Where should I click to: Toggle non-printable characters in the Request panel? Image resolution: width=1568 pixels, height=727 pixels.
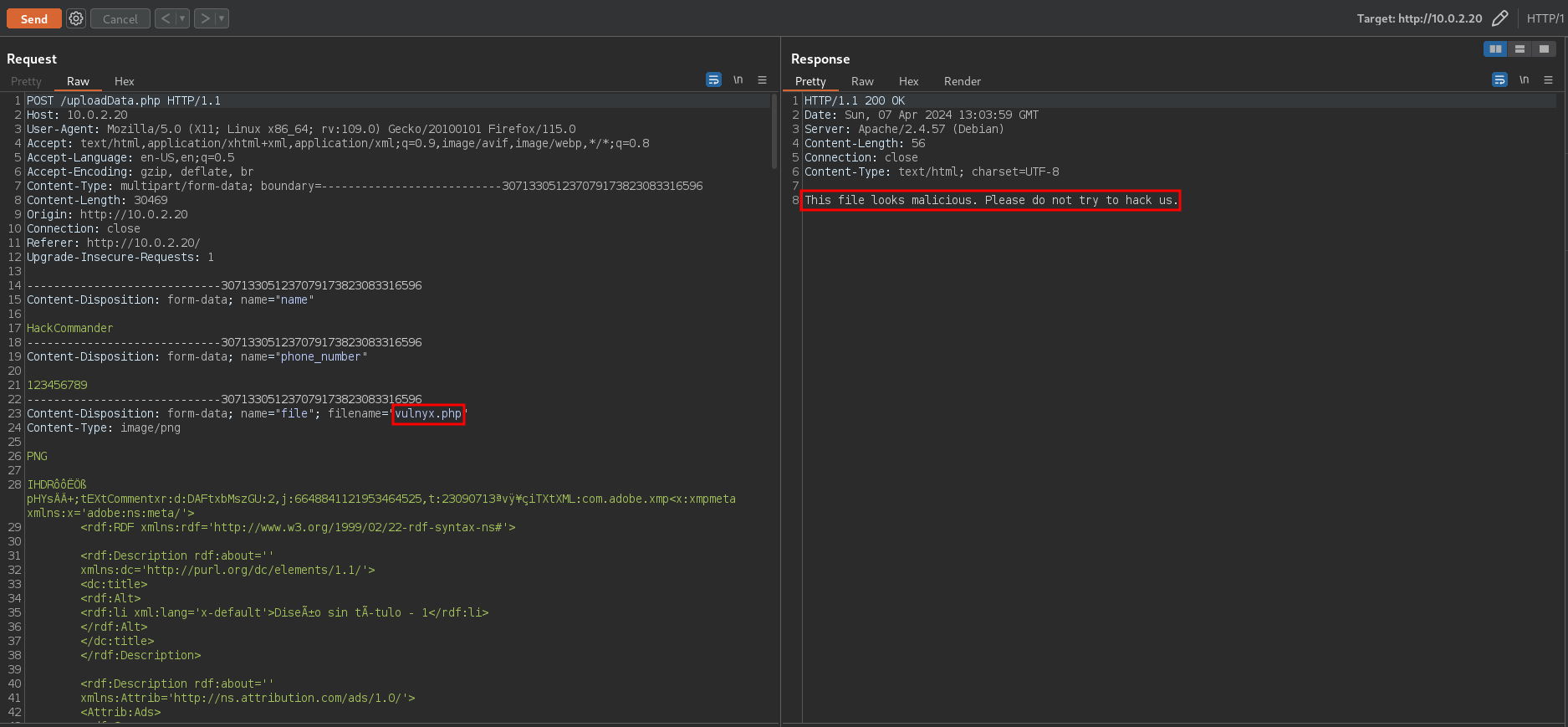(x=738, y=79)
